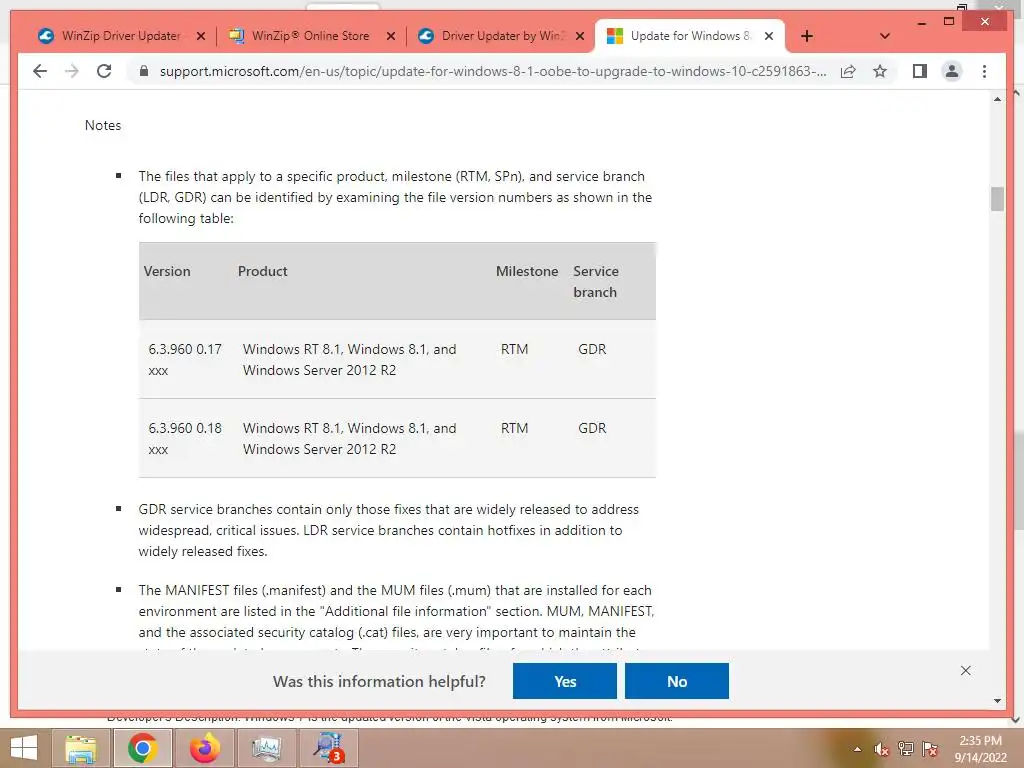Launch Firefox from taskbar

pyautogui.click(x=204, y=748)
